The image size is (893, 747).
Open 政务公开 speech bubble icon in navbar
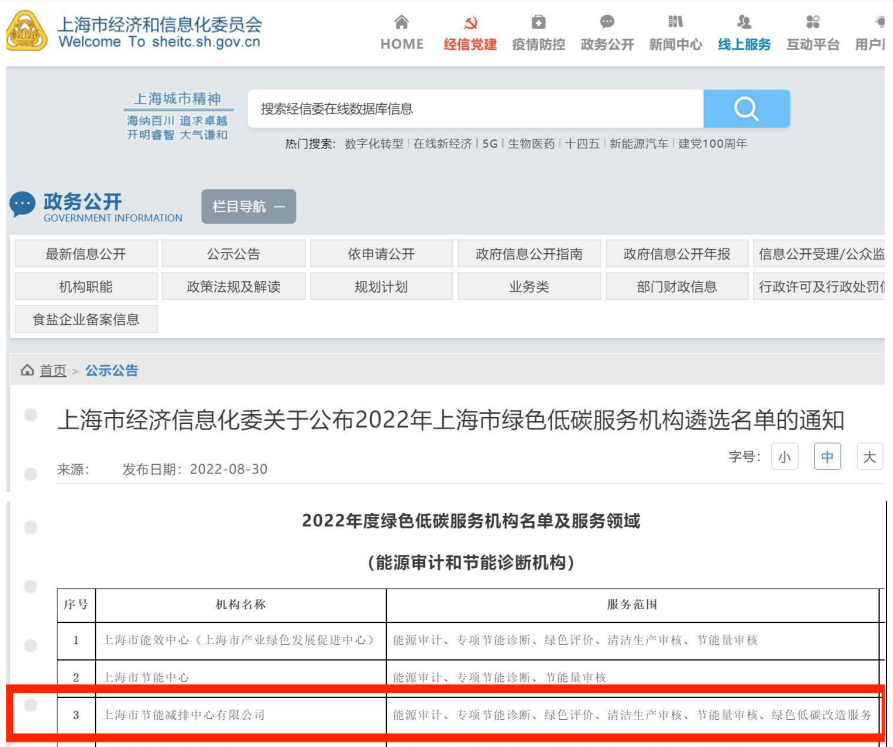607,22
